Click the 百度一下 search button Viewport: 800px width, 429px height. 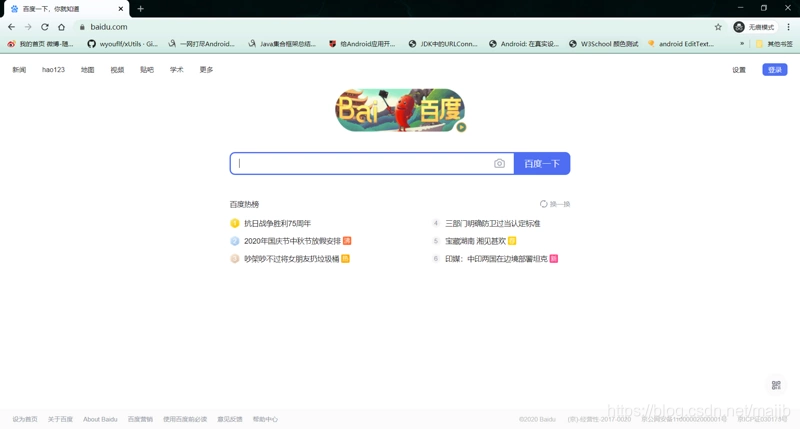[542, 163]
